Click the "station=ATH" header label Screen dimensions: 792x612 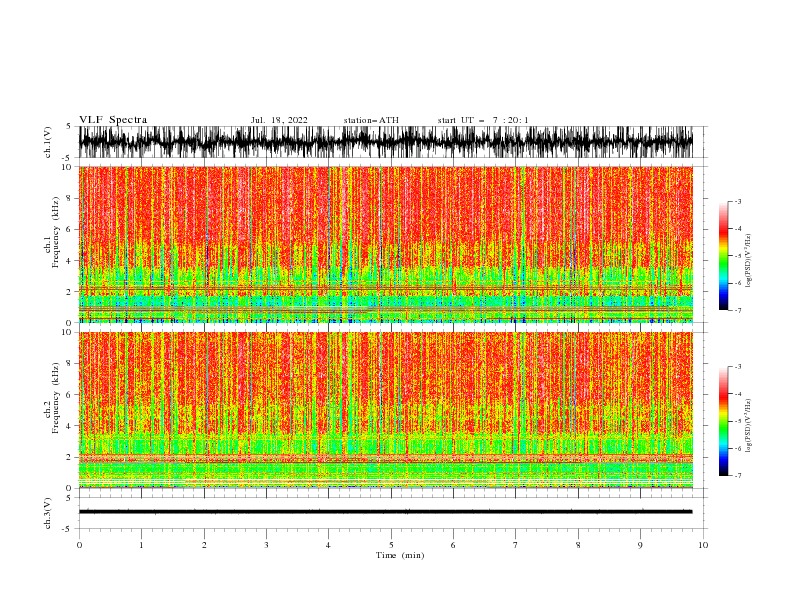click(371, 120)
